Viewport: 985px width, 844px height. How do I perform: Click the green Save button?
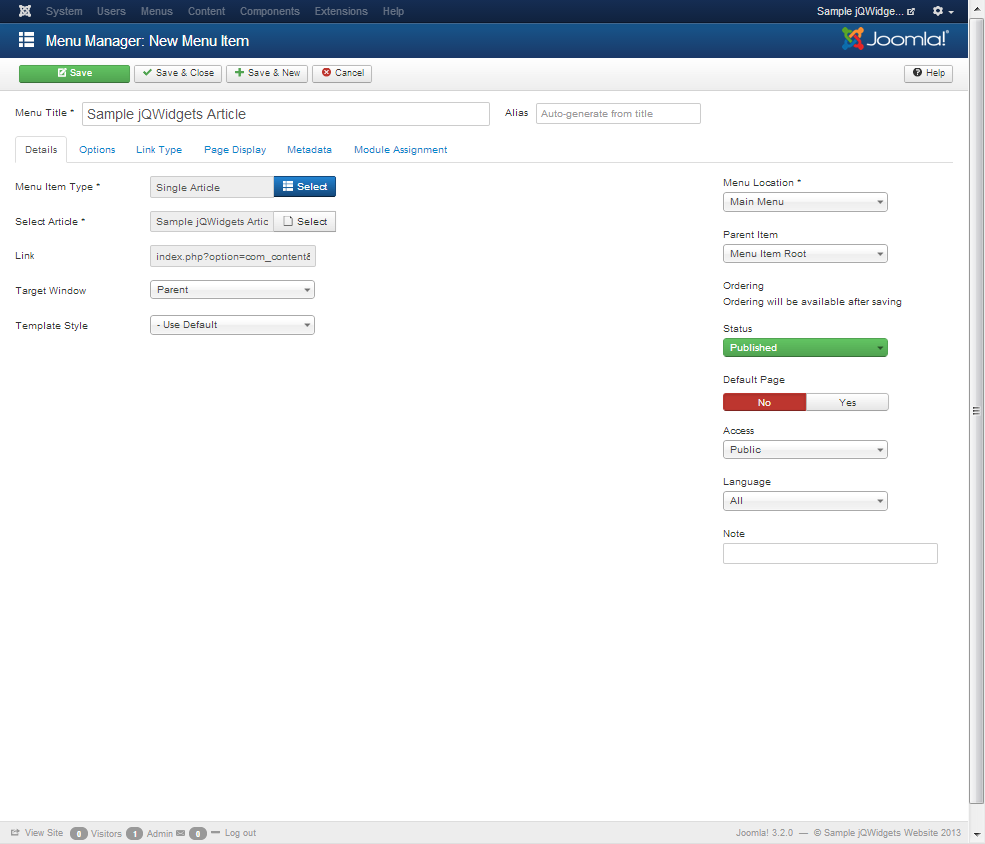point(74,73)
